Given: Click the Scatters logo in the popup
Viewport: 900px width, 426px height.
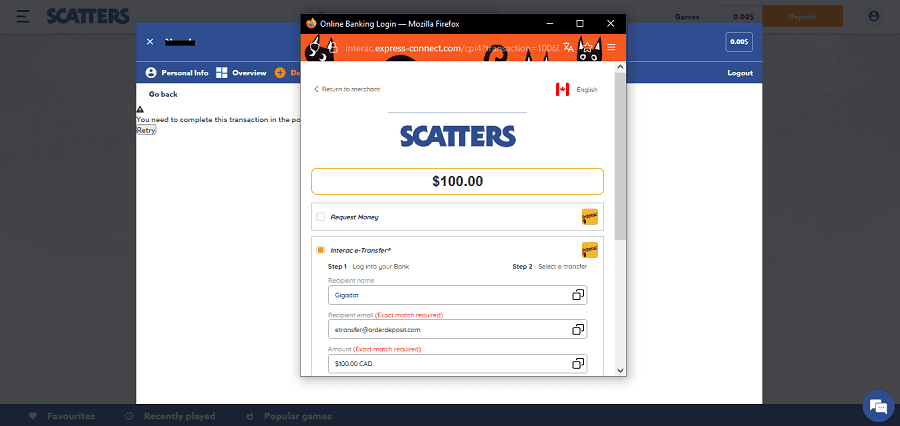Looking at the screenshot, I should click(x=457, y=137).
